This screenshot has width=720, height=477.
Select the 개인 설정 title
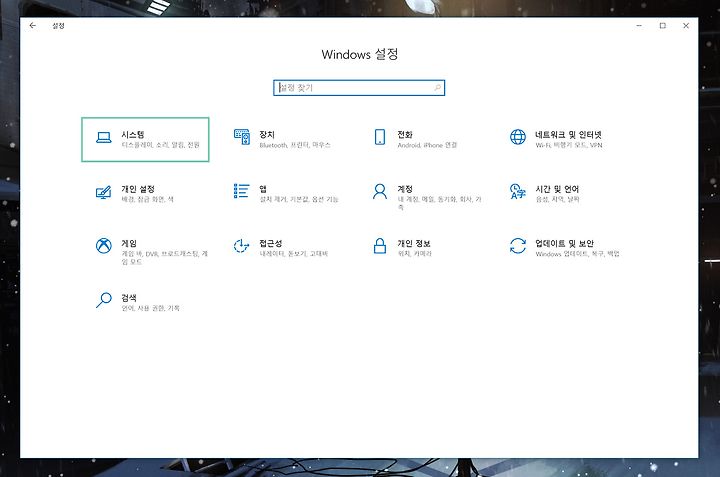138,189
